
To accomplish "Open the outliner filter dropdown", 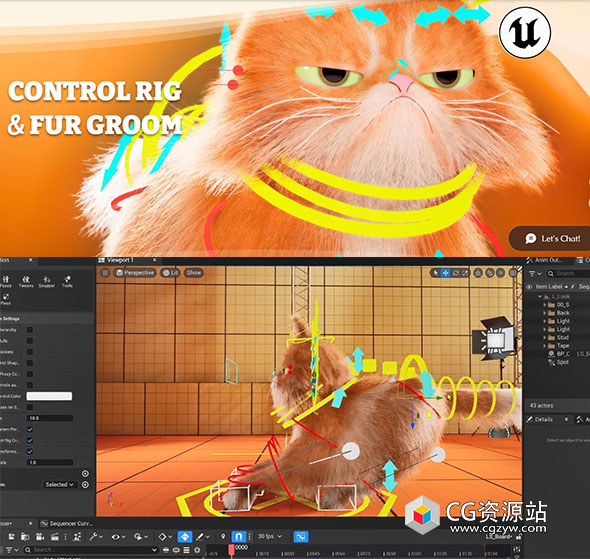I will point(535,273).
